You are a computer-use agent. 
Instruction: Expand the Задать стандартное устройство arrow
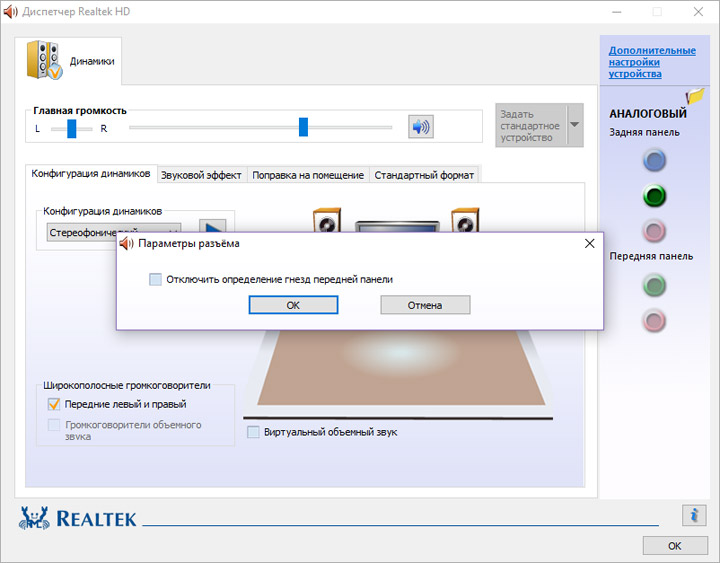coord(574,125)
